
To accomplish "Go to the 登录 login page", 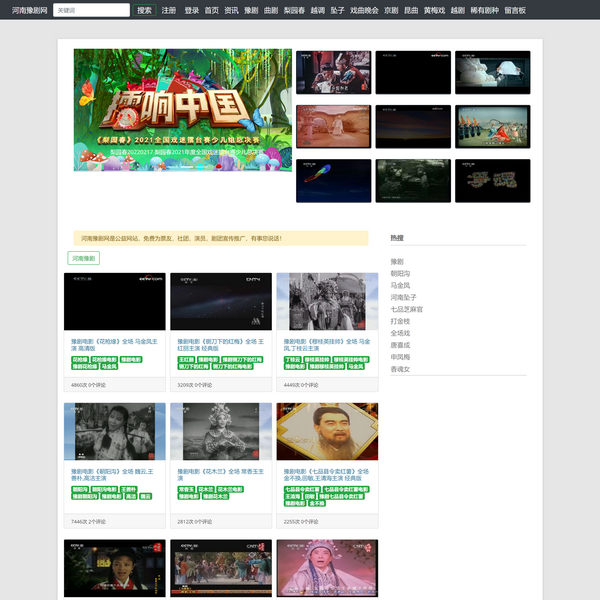I will tap(191, 10).
